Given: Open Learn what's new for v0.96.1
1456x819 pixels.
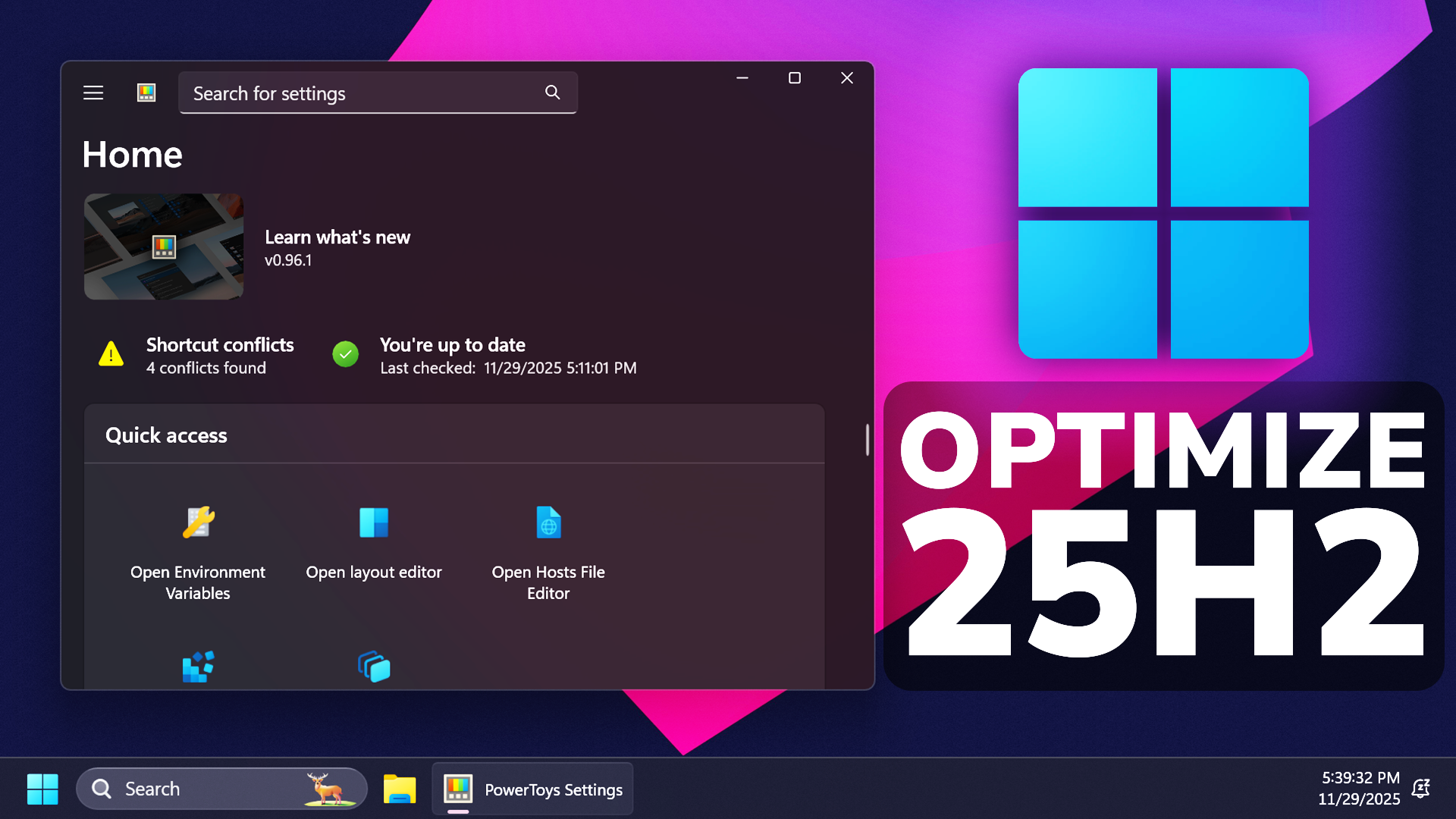Looking at the screenshot, I should [337, 237].
